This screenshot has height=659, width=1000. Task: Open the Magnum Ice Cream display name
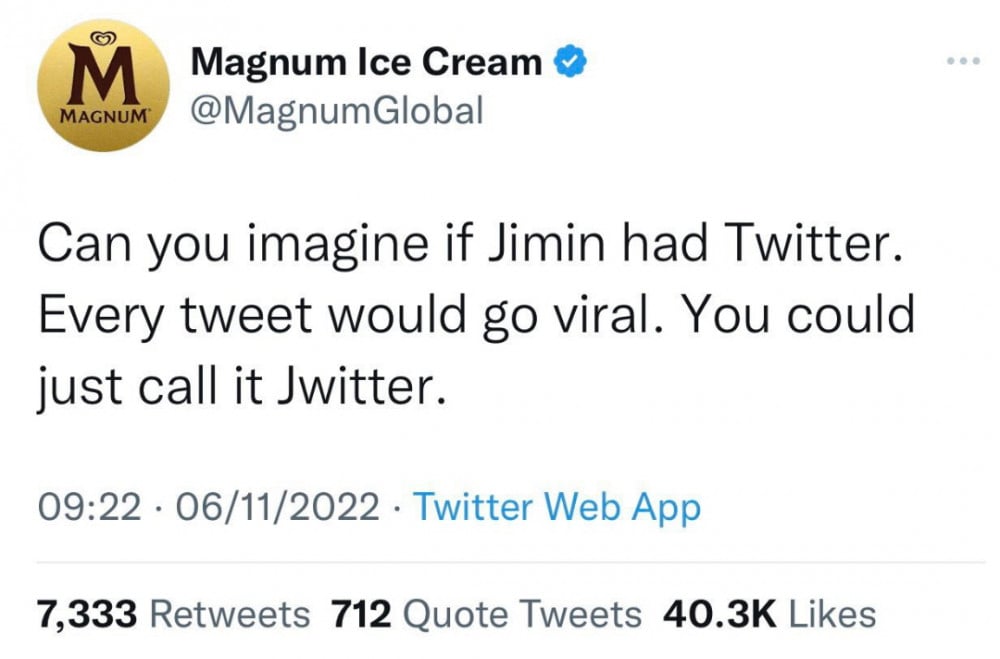[365, 64]
